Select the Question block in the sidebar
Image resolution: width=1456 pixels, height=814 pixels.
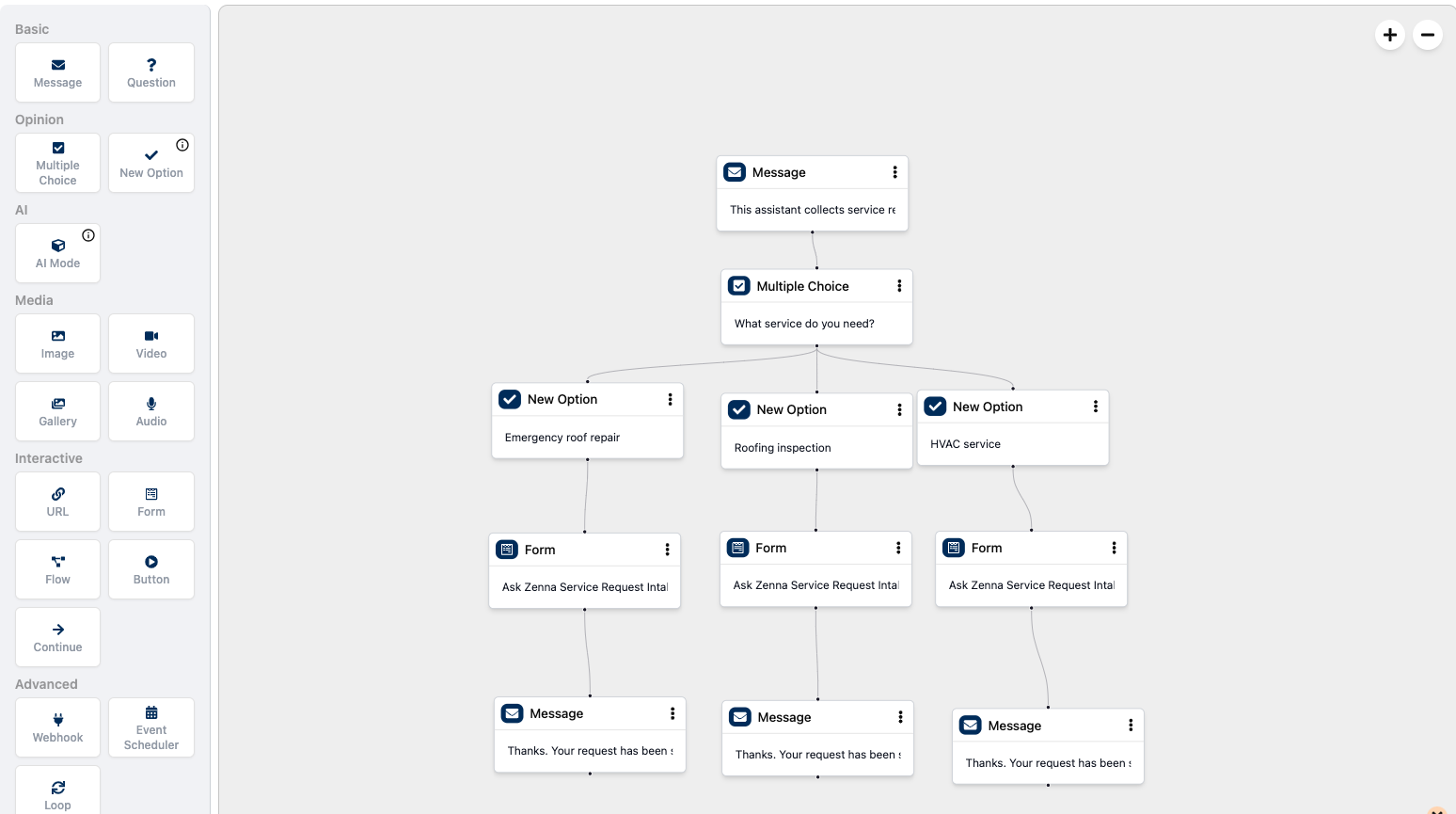(150, 72)
